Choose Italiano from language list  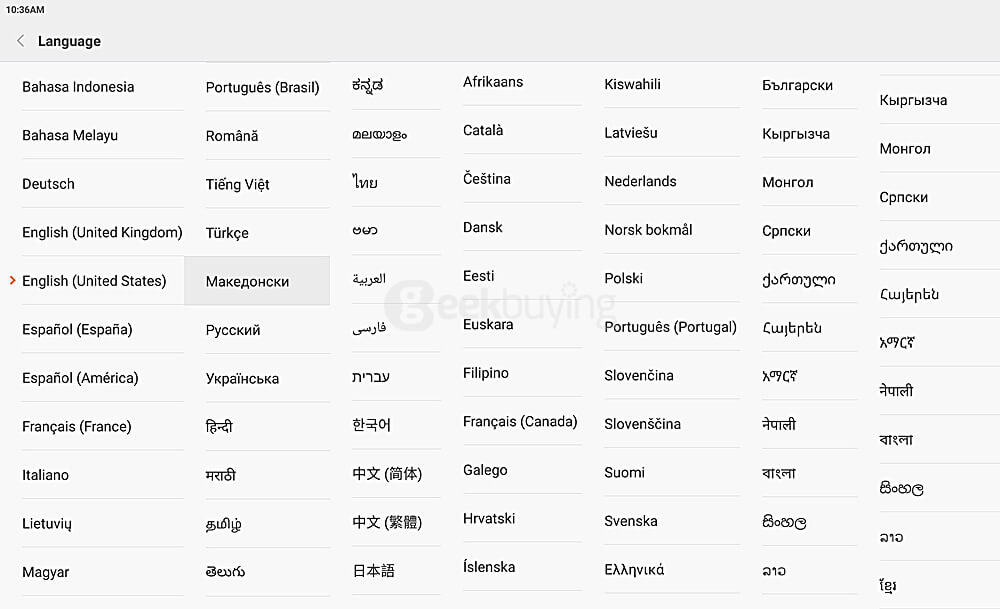(46, 475)
